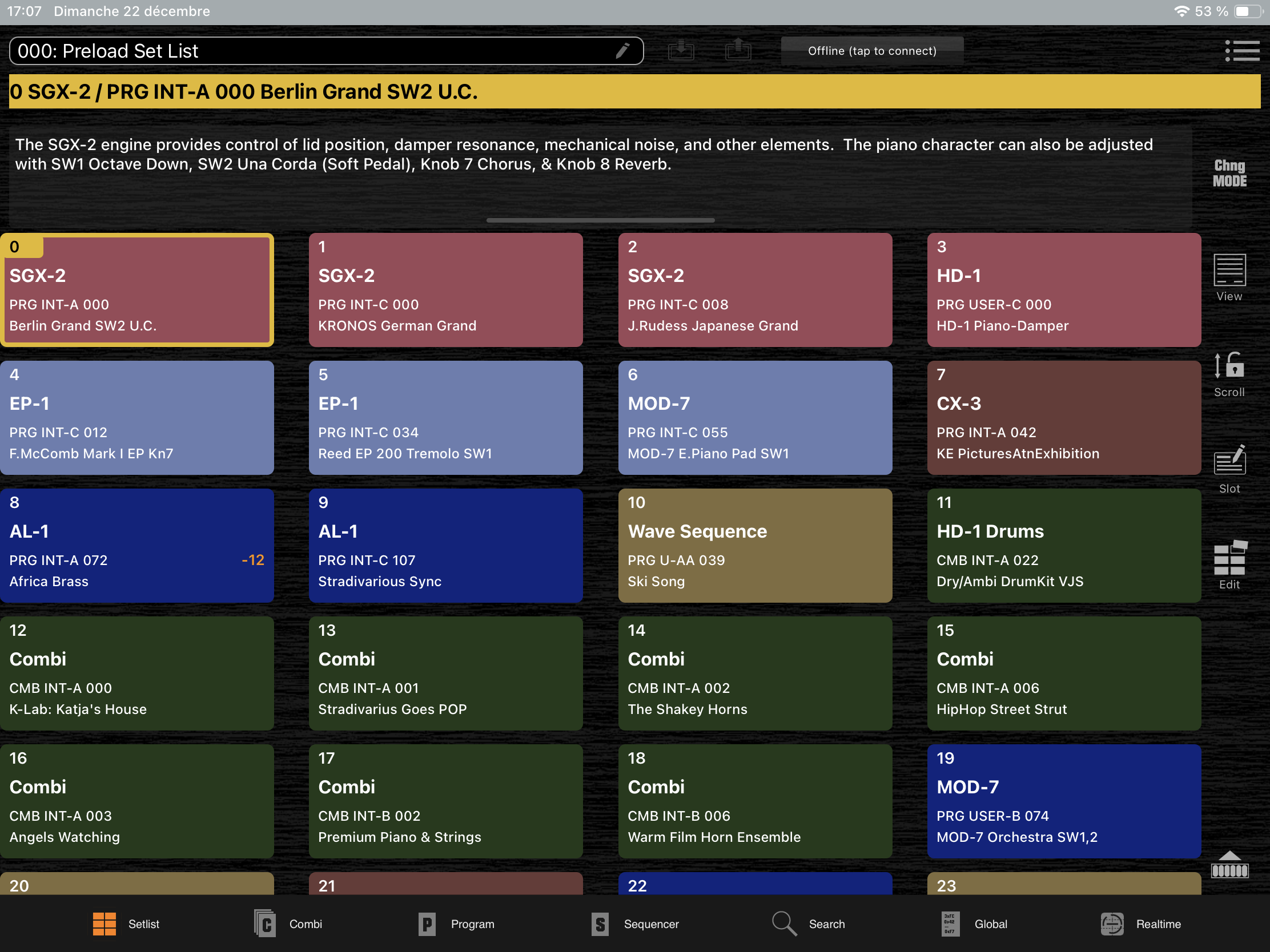Switch to the Program tab

point(456,924)
